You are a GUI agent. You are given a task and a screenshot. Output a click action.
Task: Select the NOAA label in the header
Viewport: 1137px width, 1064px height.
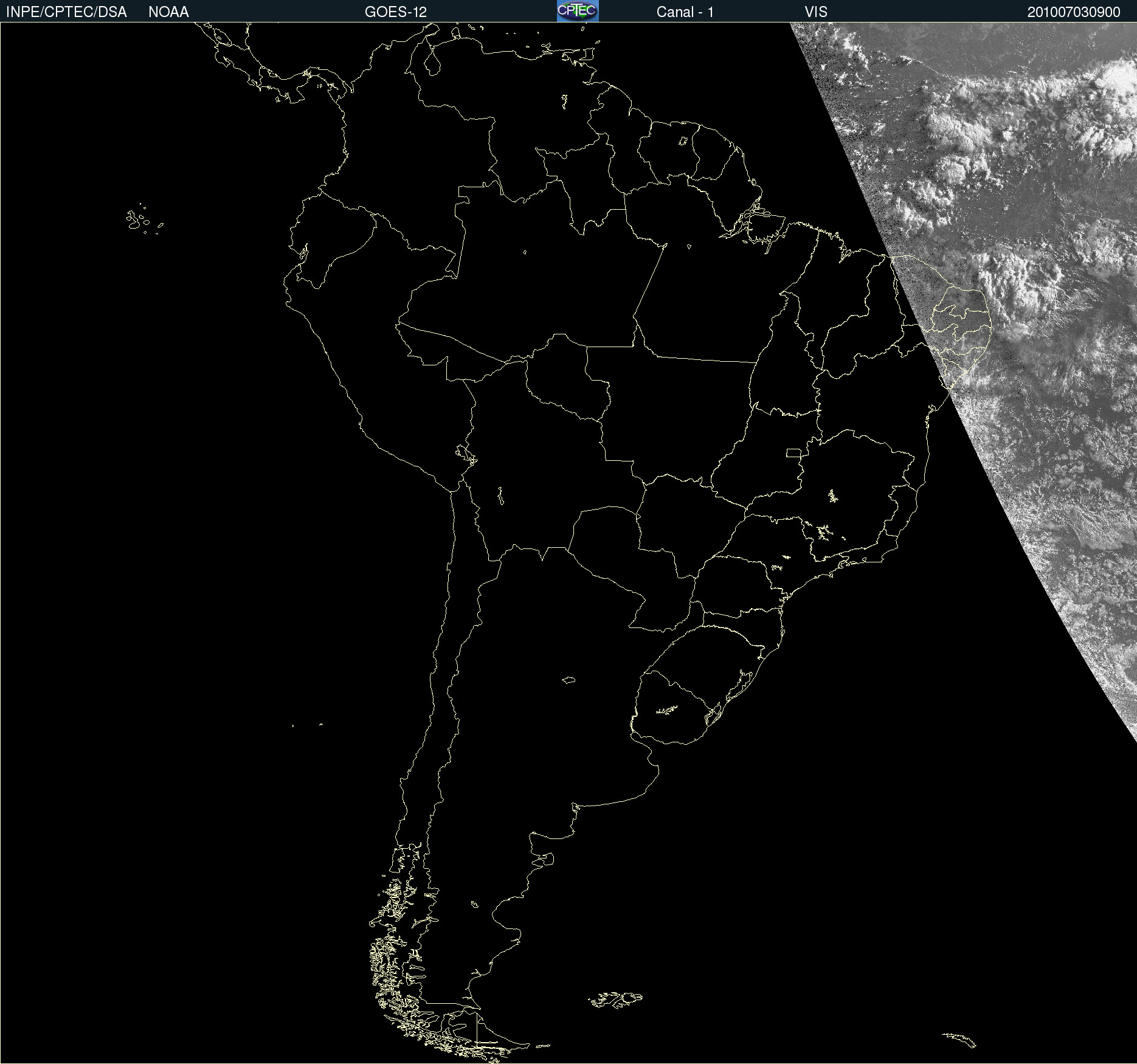[168, 12]
